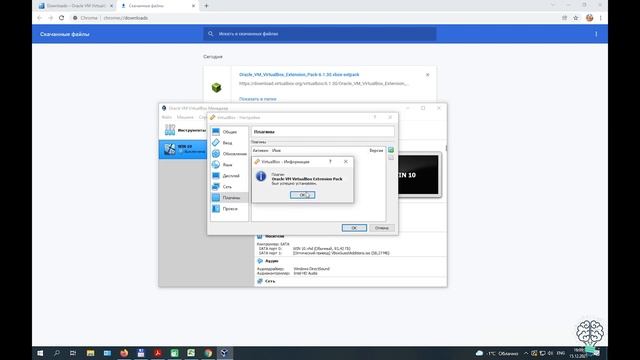
Task: Click the grey remove plugin icon
Action: [x=391, y=158]
